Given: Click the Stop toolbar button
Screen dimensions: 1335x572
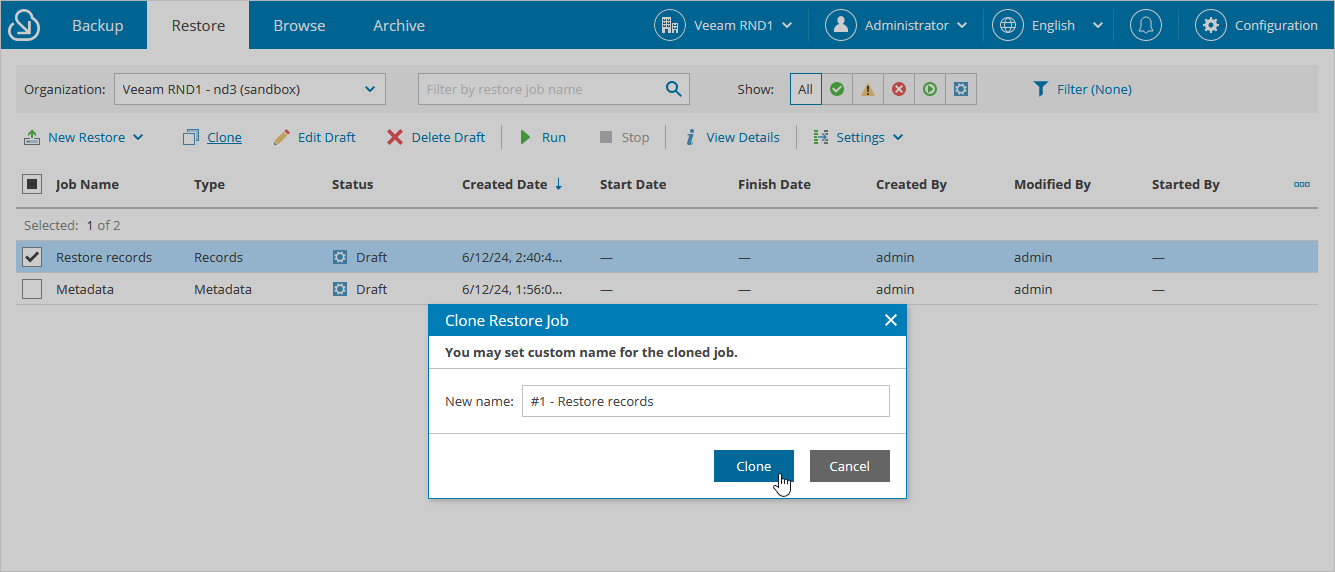Looking at the screenshot, I should [624, 137].
